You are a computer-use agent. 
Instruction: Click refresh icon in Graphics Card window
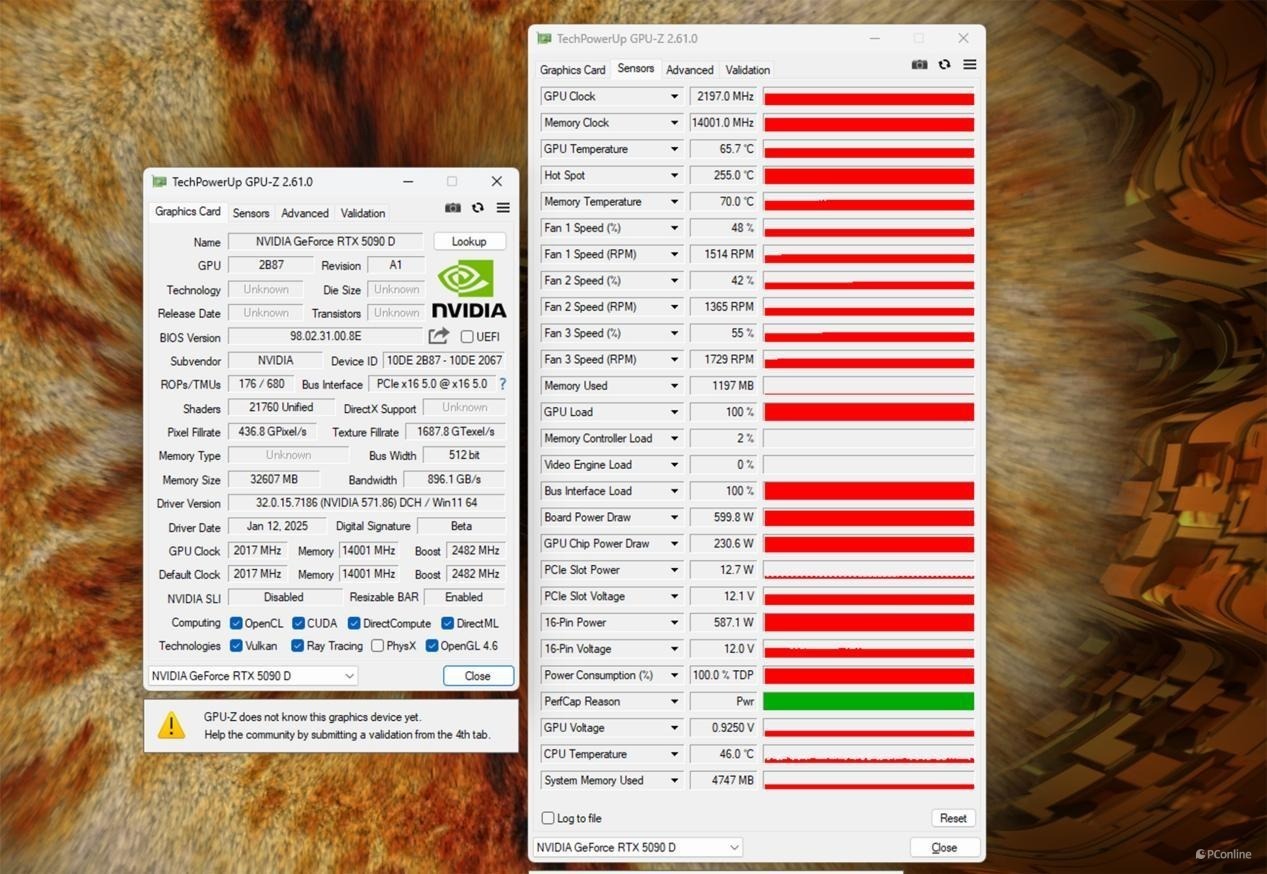tap(478, 207)
